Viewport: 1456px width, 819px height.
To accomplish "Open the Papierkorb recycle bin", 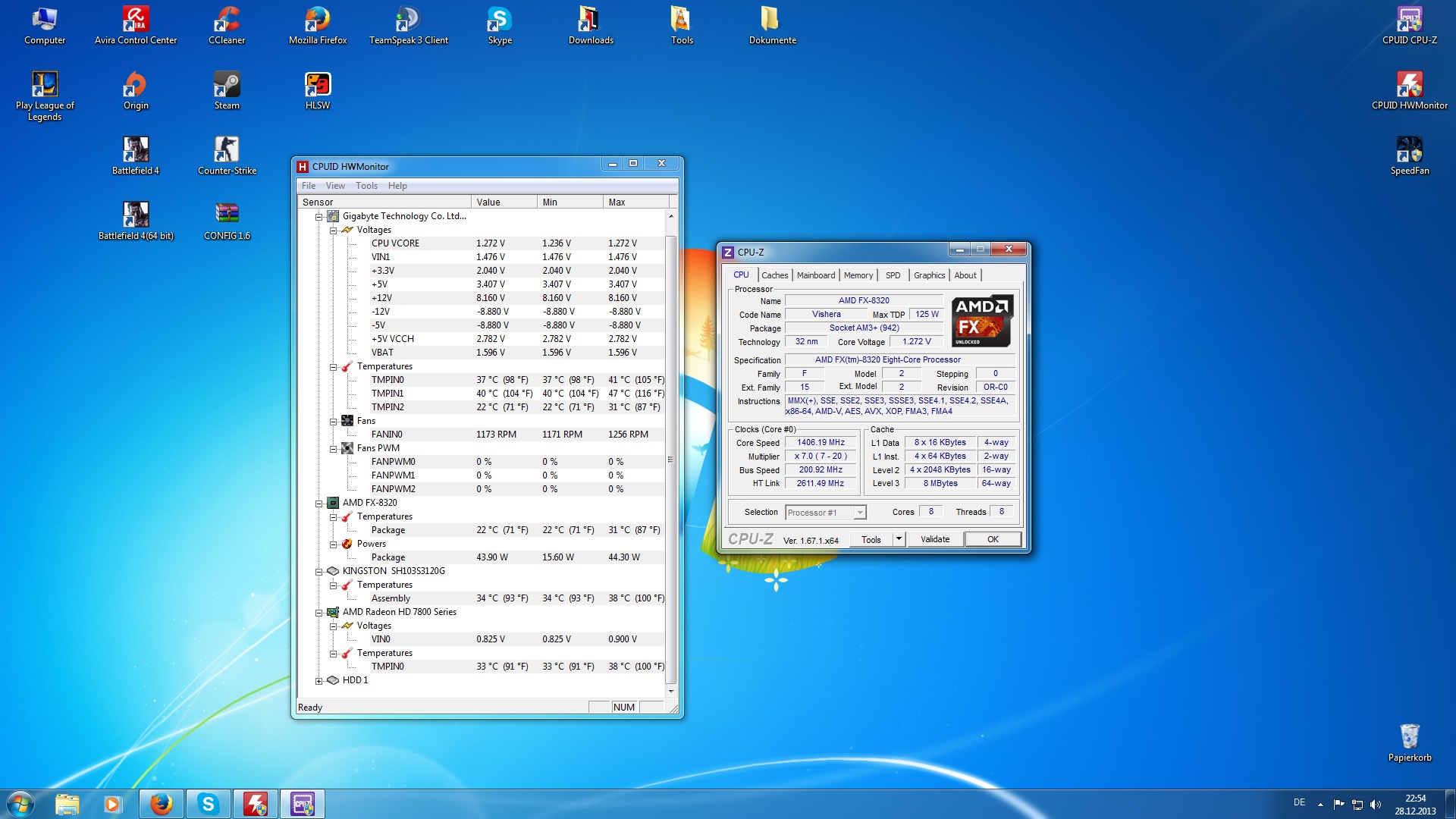I will point(1410,742).
